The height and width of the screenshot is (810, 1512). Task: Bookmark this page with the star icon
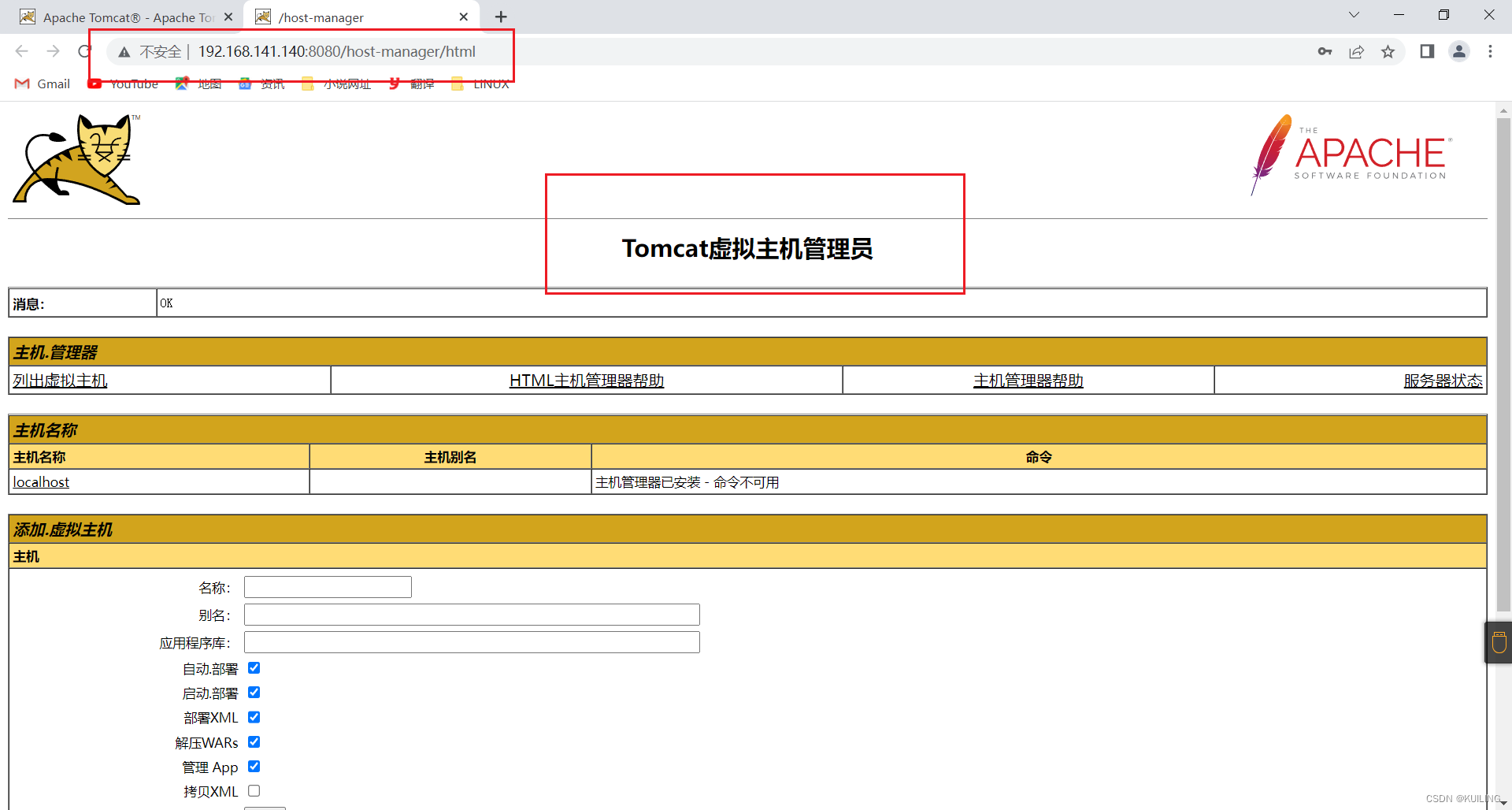click(x=1388, y=51)
